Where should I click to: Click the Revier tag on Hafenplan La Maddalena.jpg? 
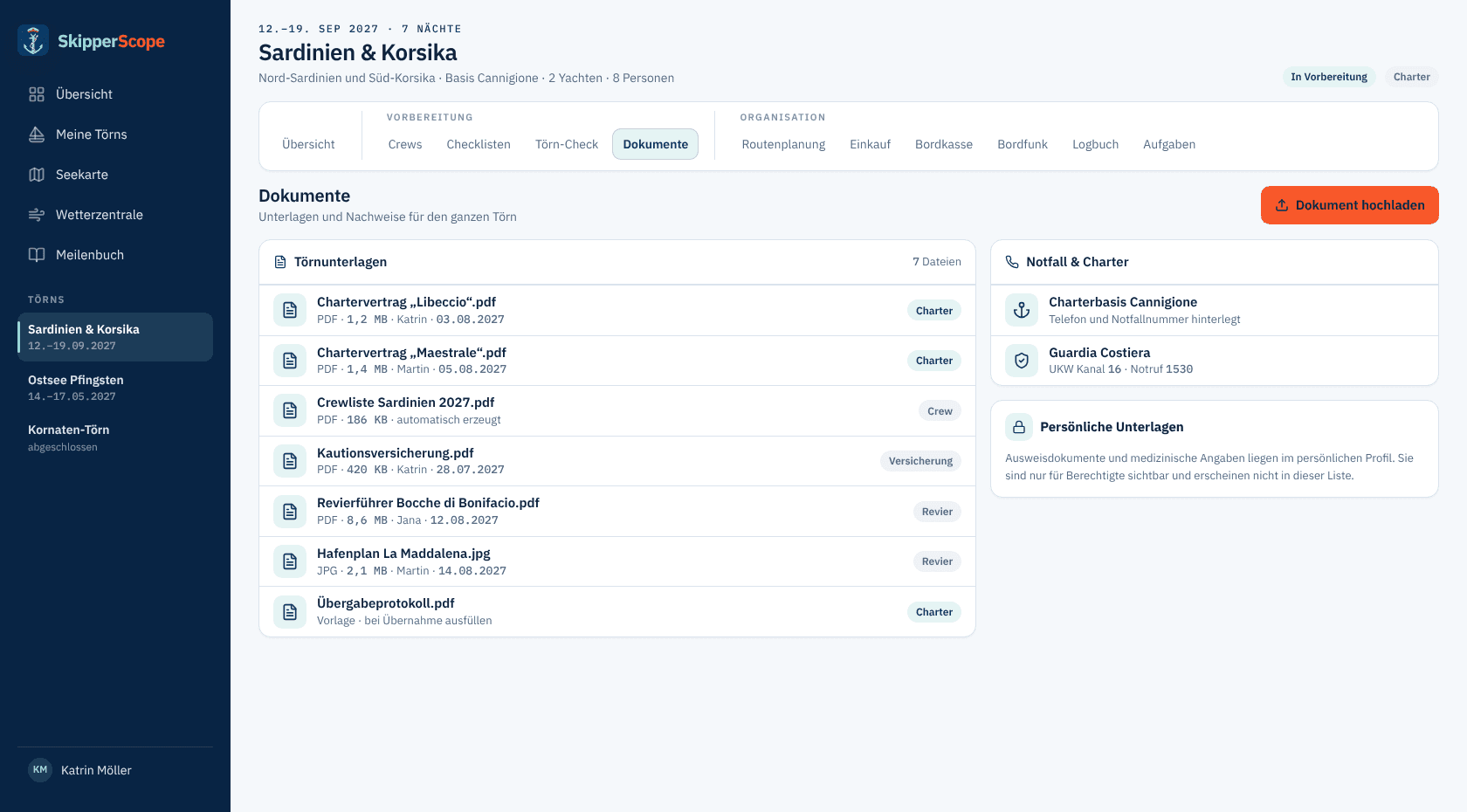(937, 561)
